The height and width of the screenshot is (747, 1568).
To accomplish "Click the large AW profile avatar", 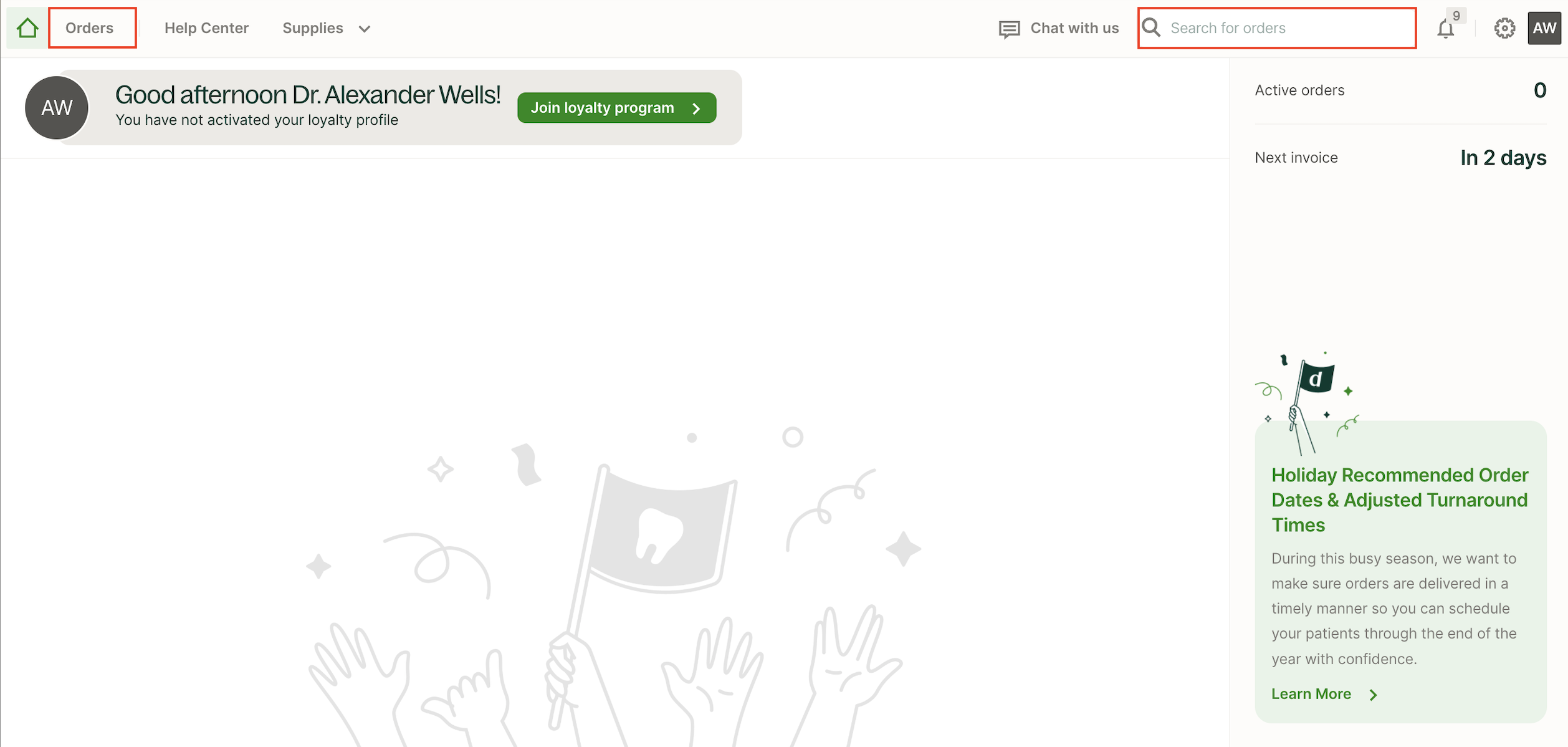I will click(x=57, y=108).
